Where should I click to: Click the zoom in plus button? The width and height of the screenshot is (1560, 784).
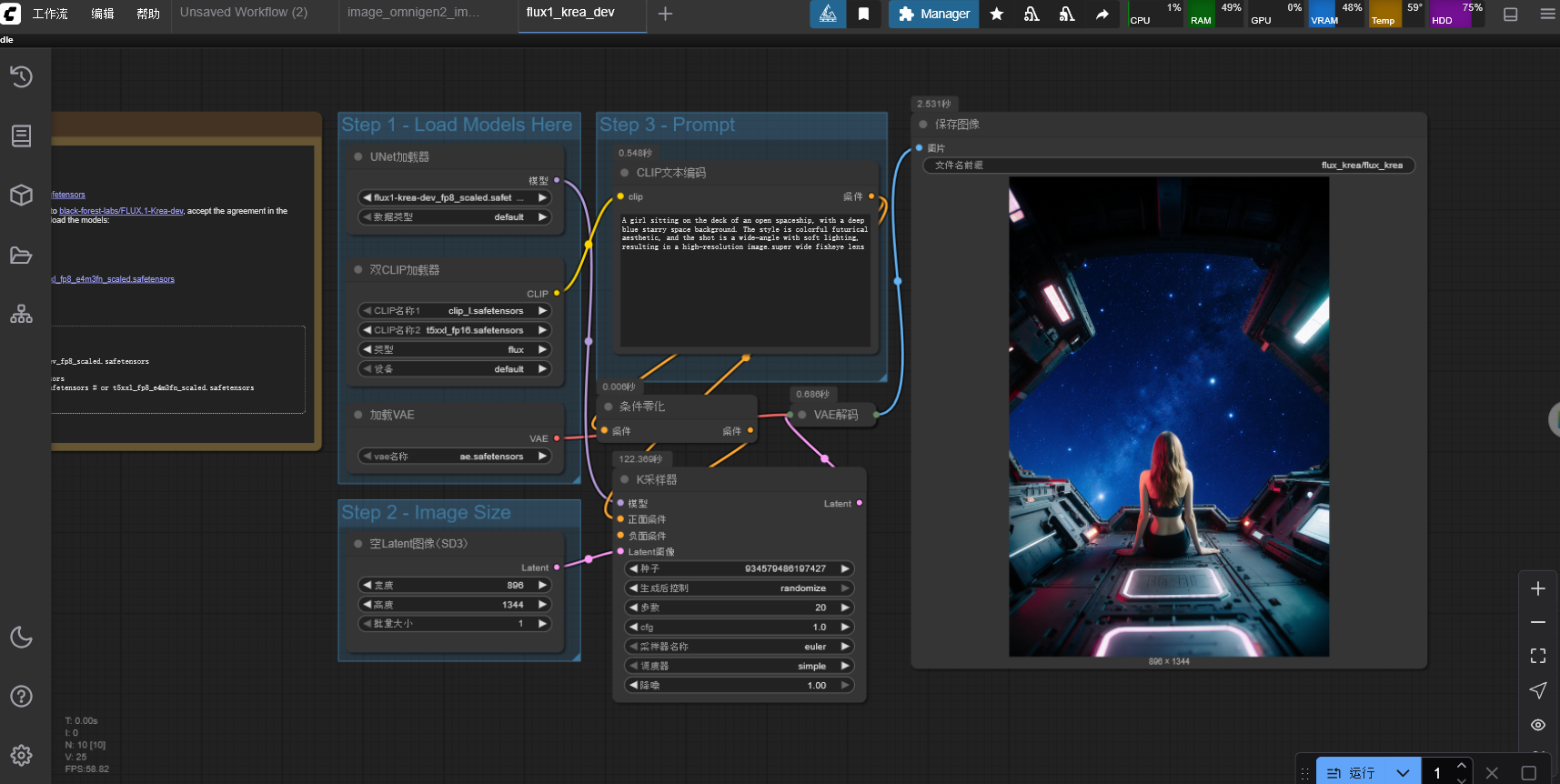pyautogui.click(x=1538, y=588)
